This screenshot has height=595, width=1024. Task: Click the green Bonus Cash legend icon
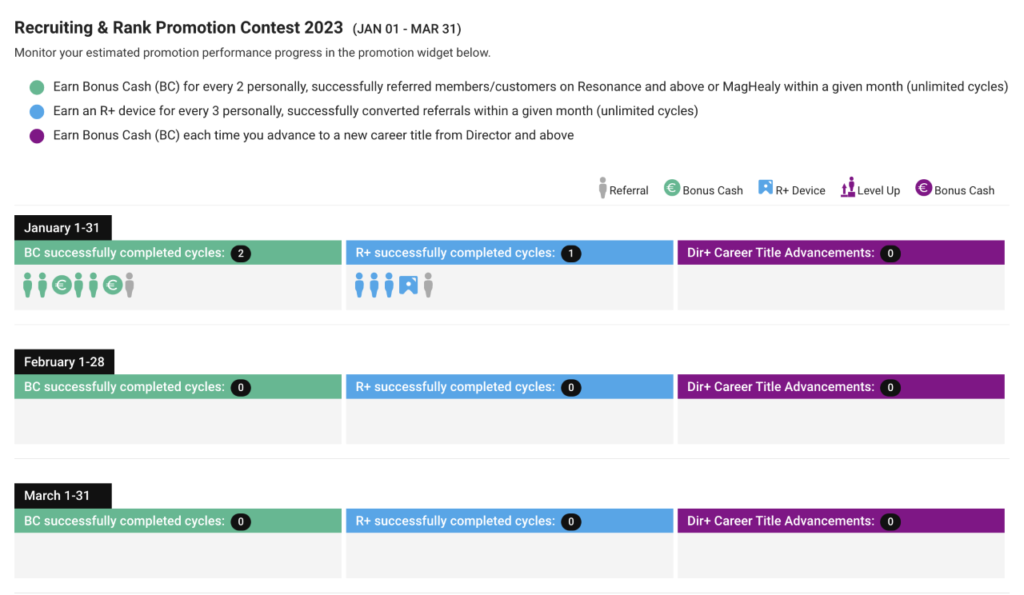point(671,188)
